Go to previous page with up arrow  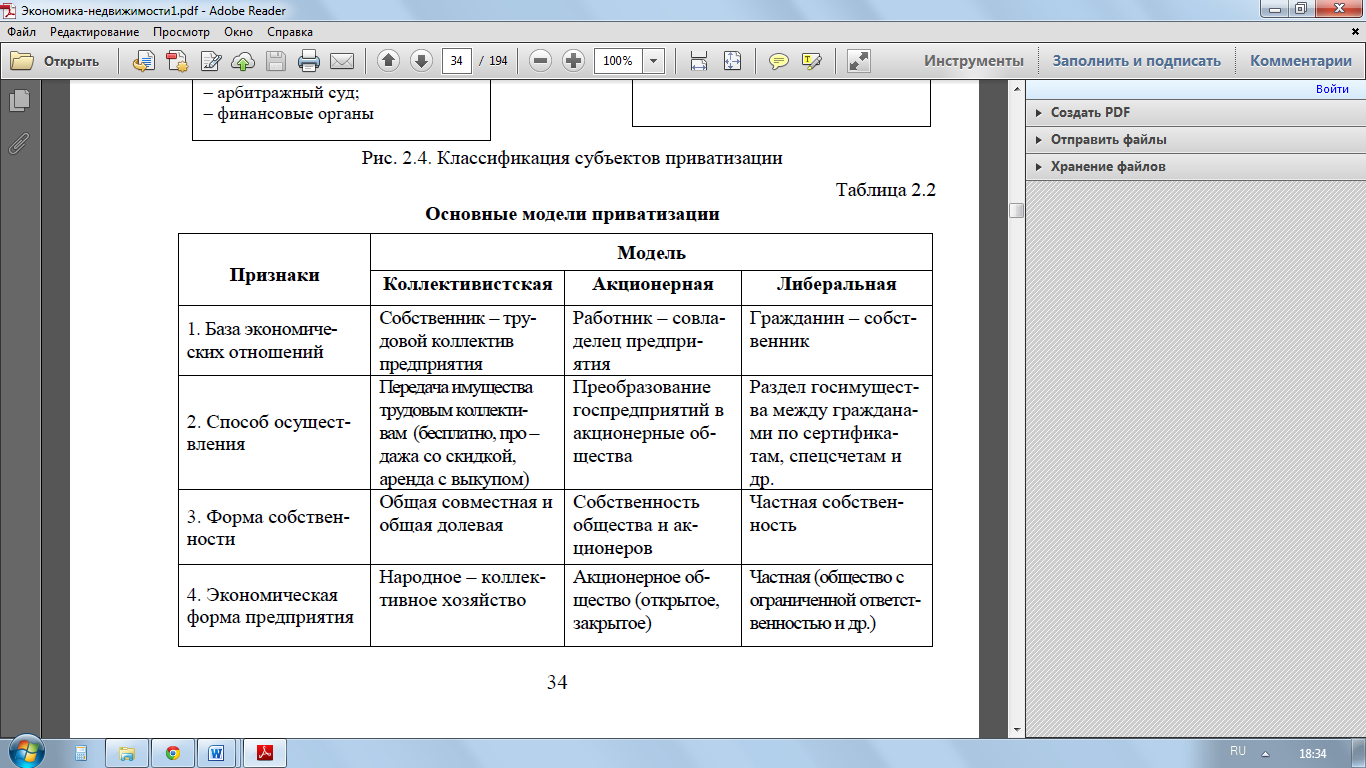point(389,61)
